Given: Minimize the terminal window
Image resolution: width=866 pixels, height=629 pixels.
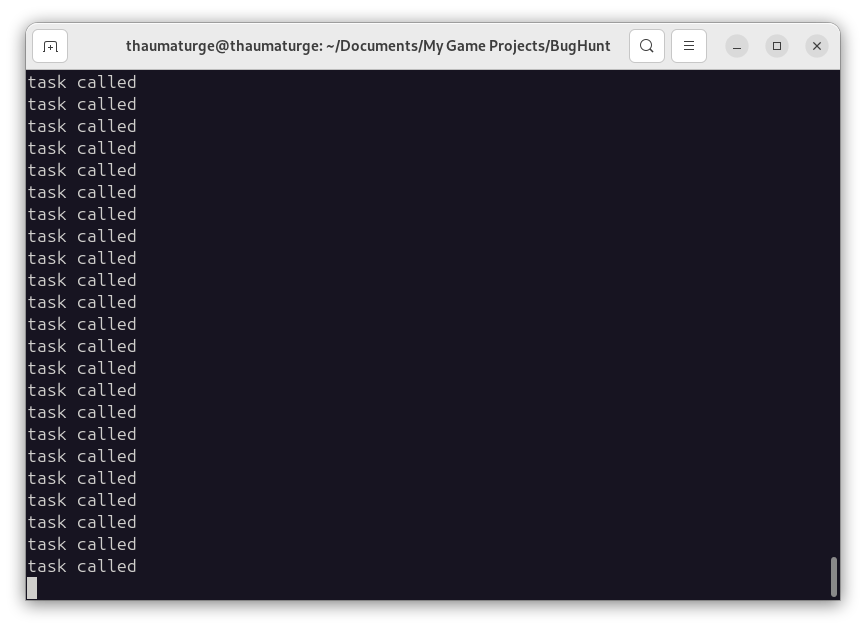Looking at the screenshot, I should 737,46.
